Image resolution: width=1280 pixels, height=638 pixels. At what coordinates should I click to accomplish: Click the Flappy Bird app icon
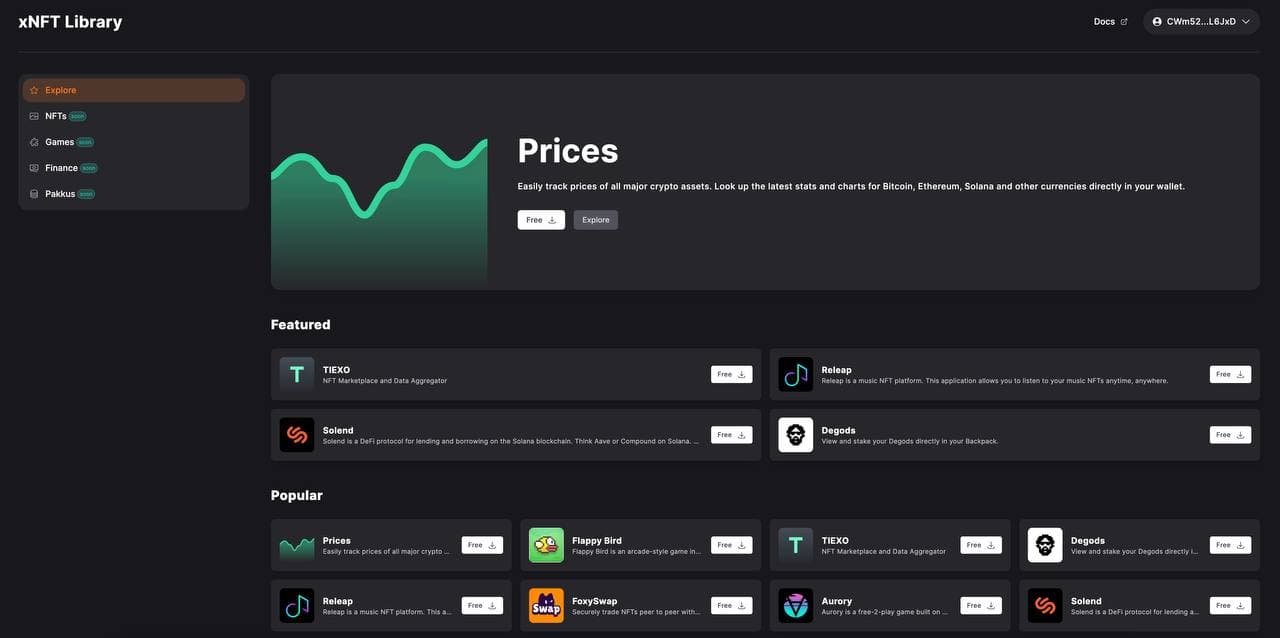[x=546, y=545]
